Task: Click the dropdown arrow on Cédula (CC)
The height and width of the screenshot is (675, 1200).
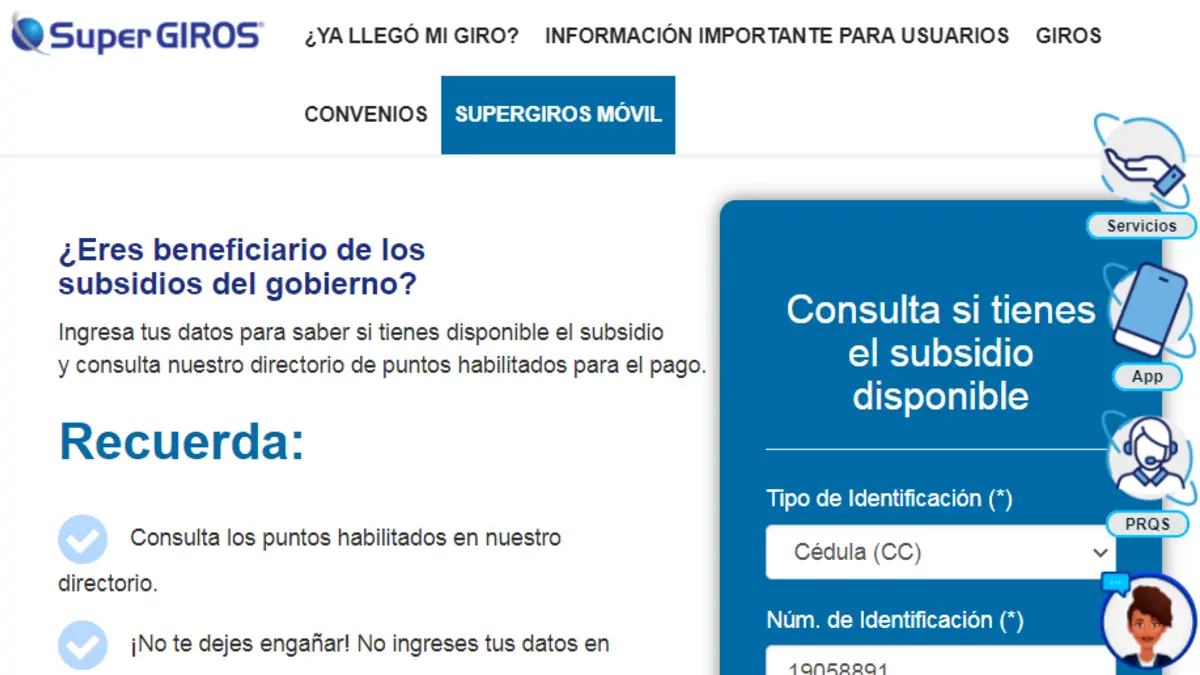Action: 1100,552
